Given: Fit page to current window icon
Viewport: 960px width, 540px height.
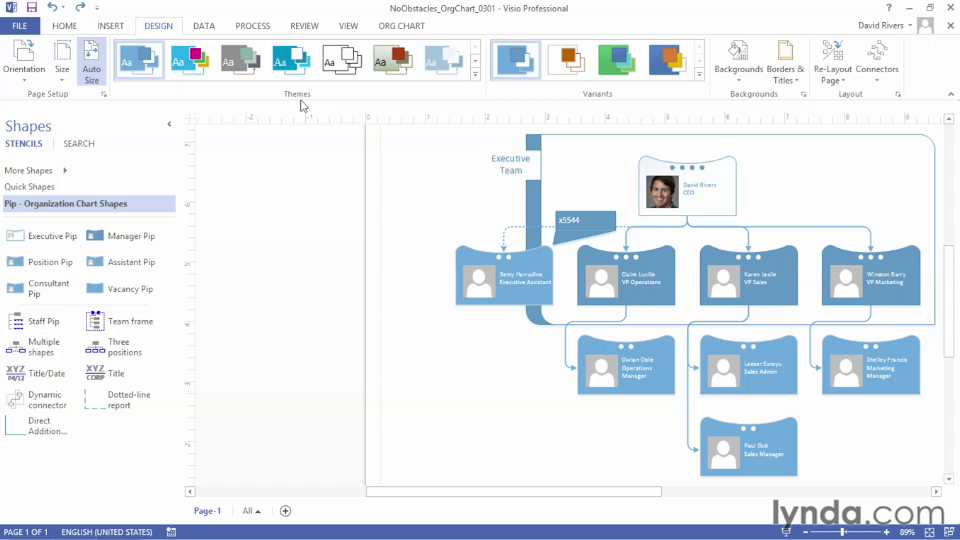Looking at the screenshot, I should click(x=929, y=532).
